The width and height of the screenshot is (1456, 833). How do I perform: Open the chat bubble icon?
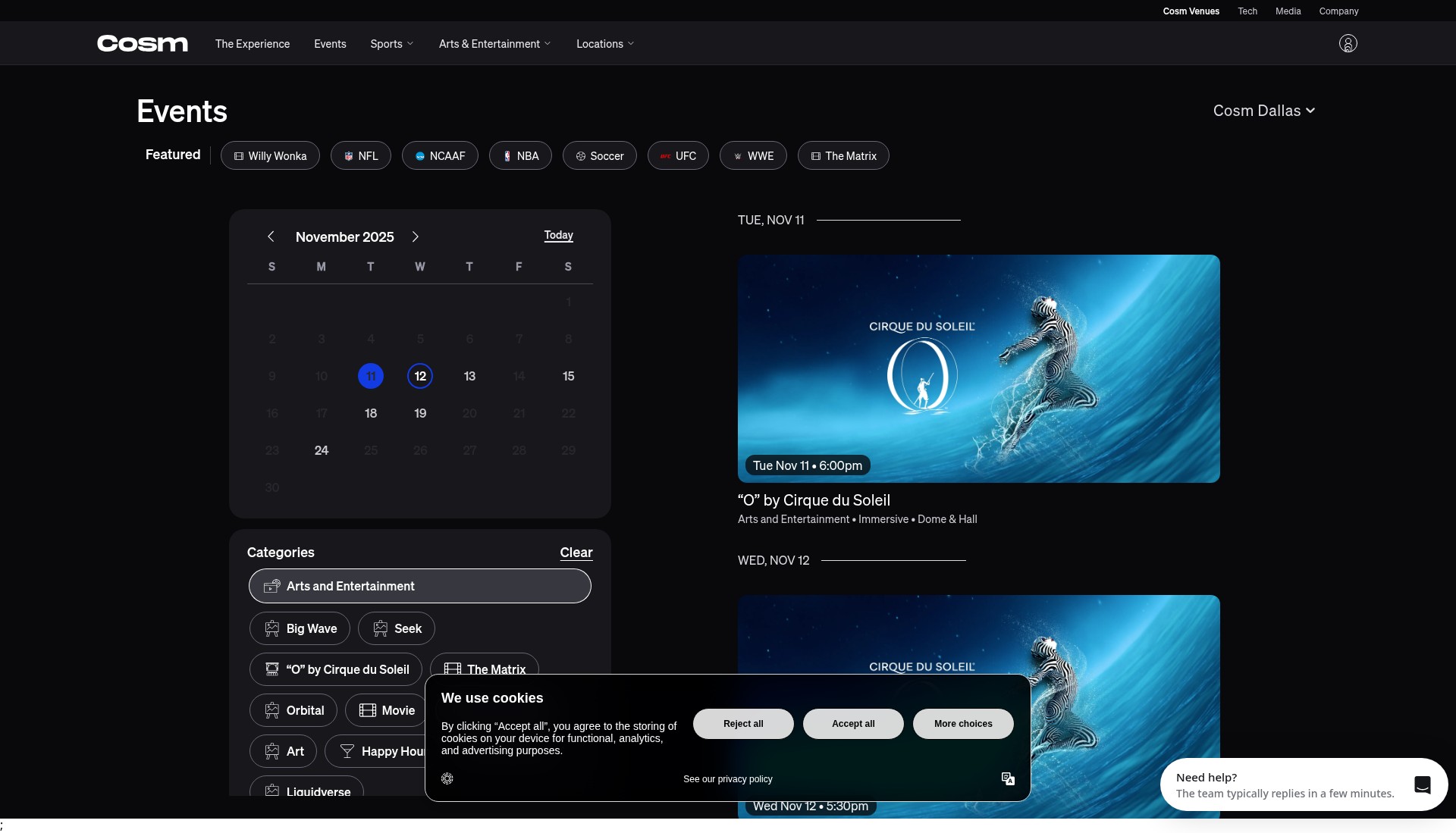point(1423,784)
